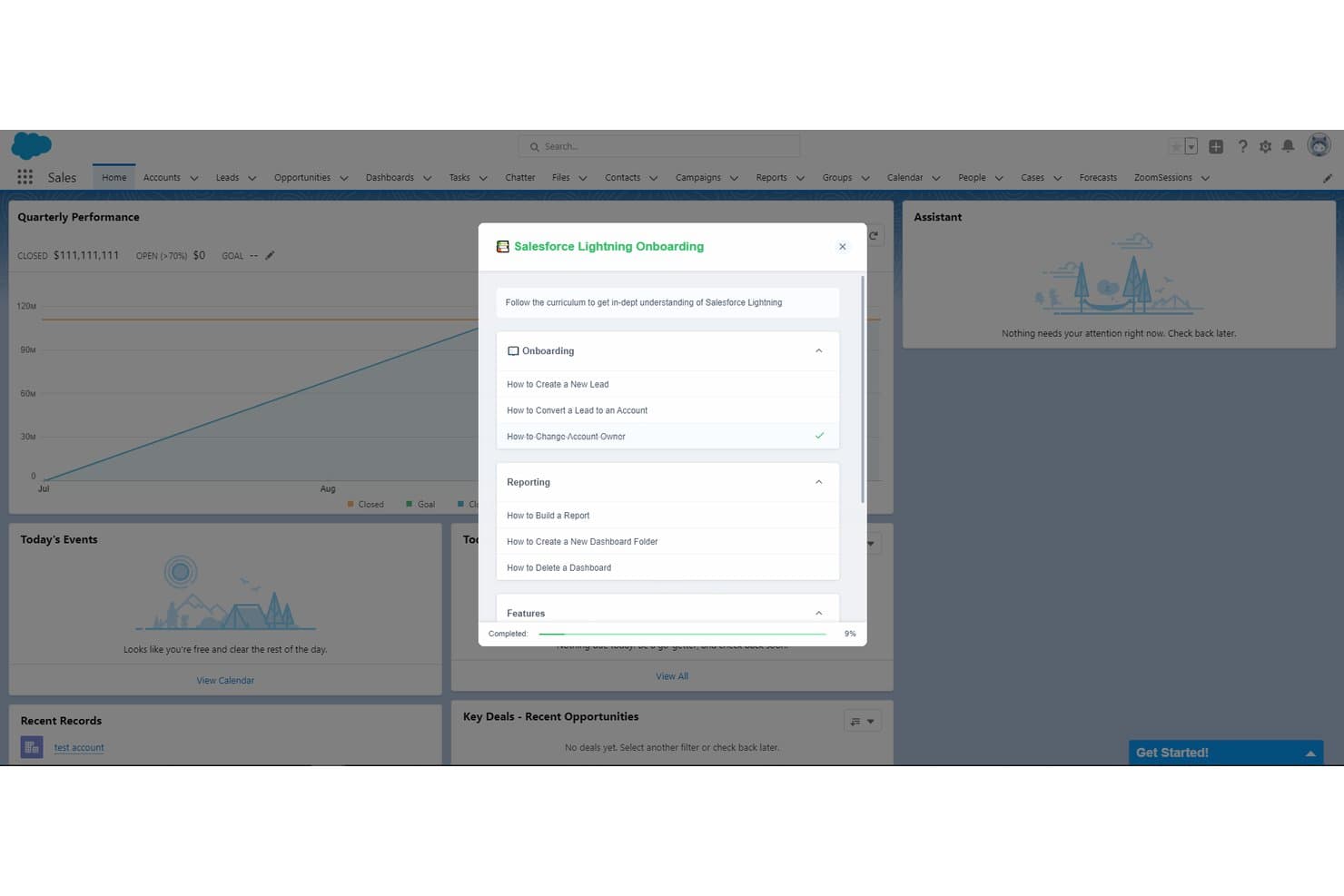Collapse the Onboarding section chevron
This screenshot has width=1344, height=896.
[818, 351]
